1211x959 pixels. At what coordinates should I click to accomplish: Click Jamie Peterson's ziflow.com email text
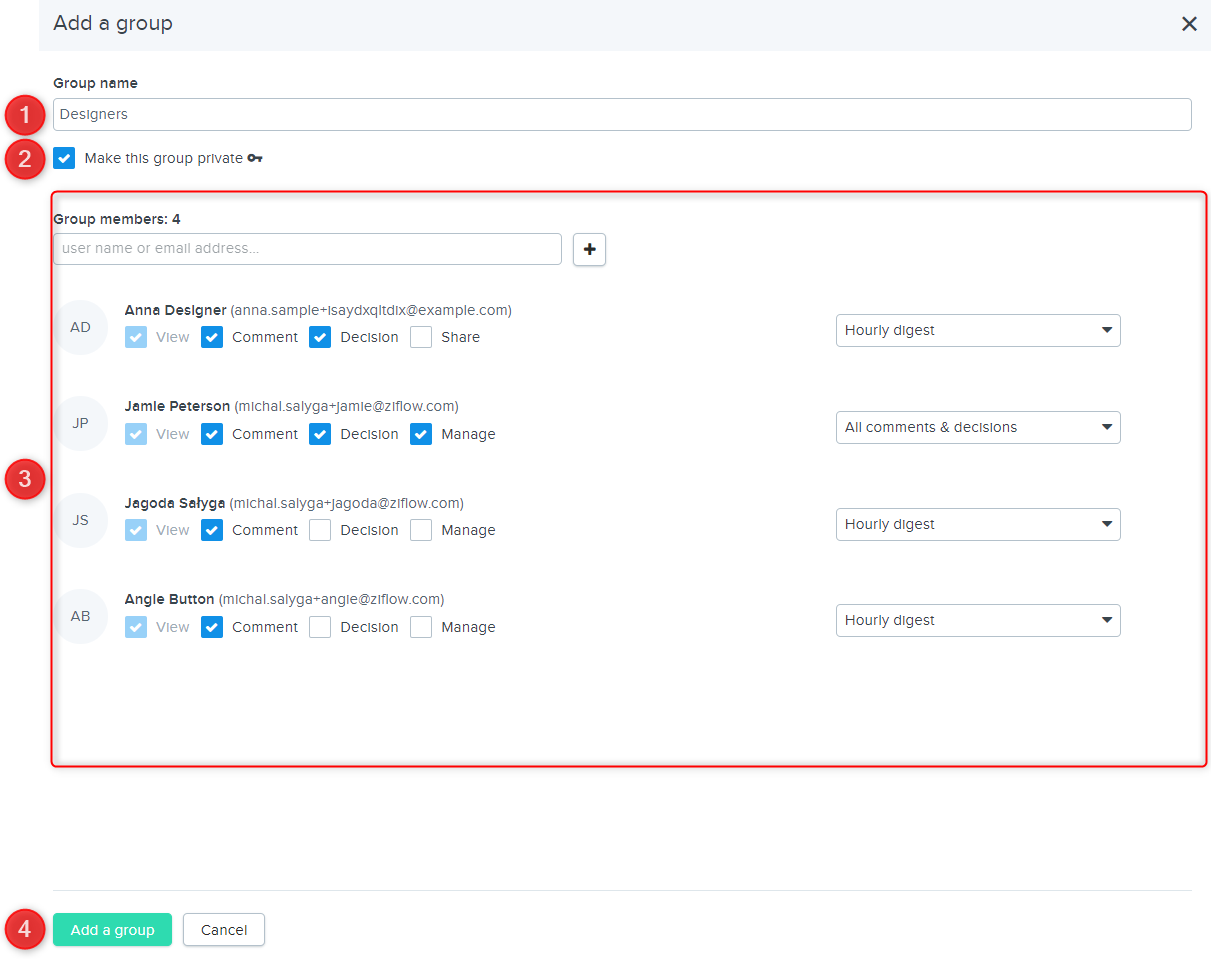(347, 406)
